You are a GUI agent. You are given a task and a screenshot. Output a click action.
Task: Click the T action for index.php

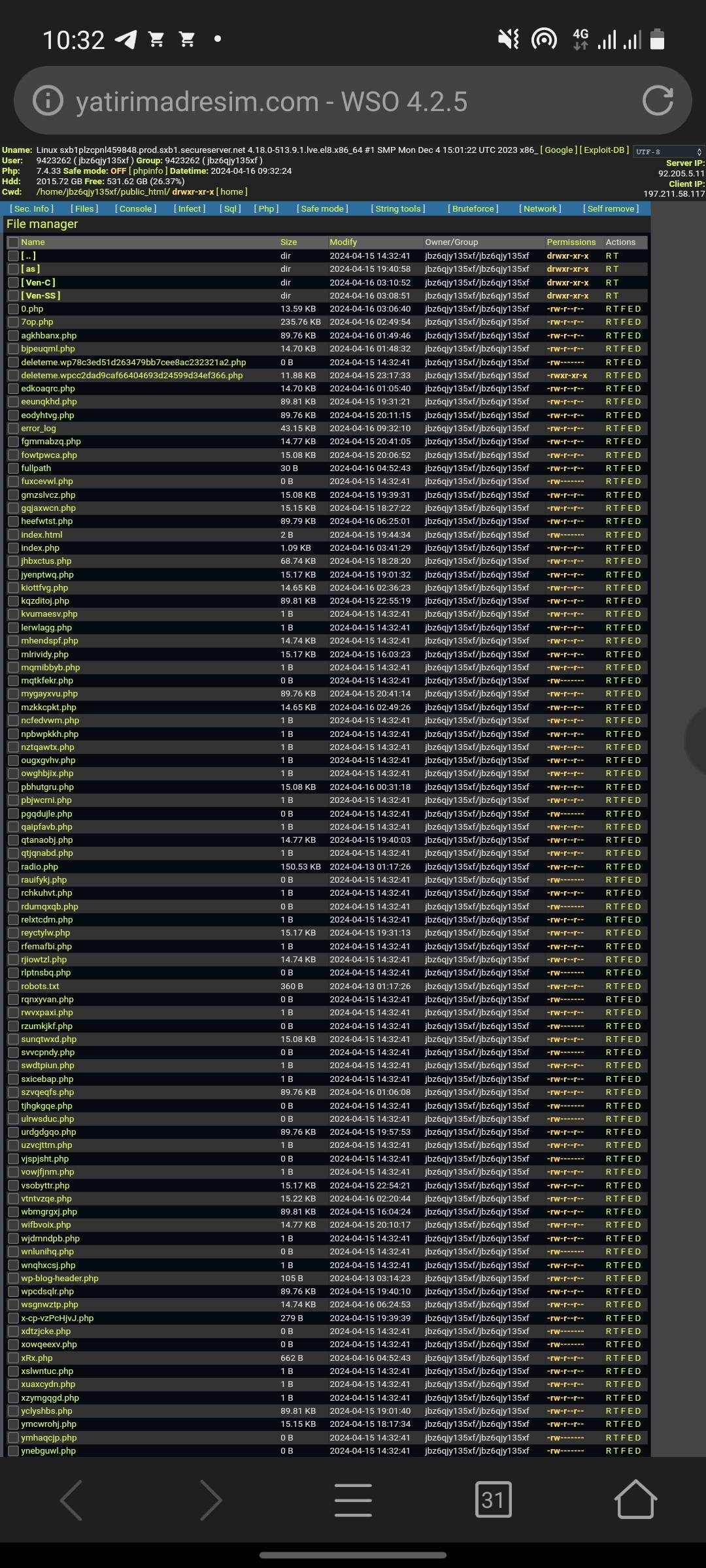click(616, 548)
